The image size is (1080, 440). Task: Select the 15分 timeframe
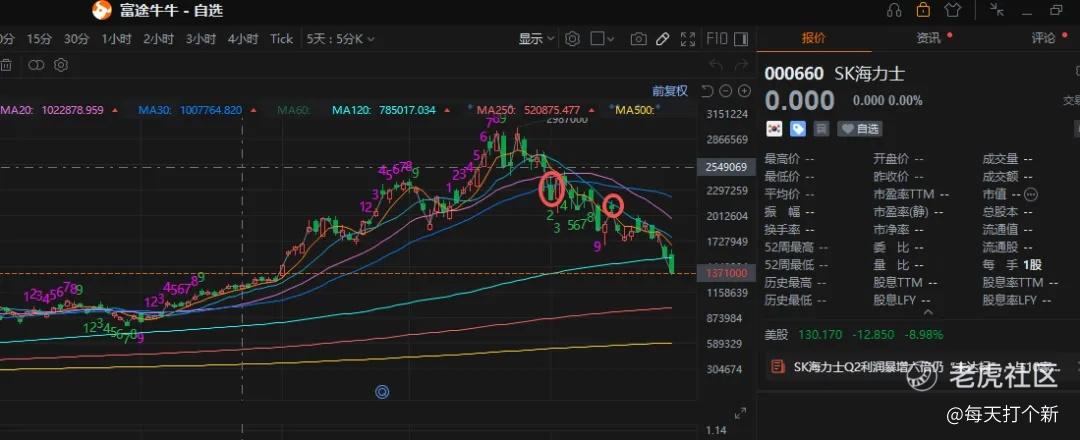point(39,39)
